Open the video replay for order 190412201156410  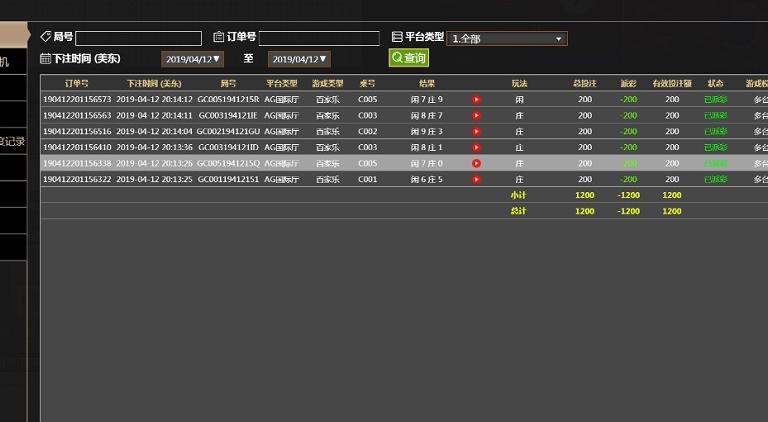[x=476, y=148]
